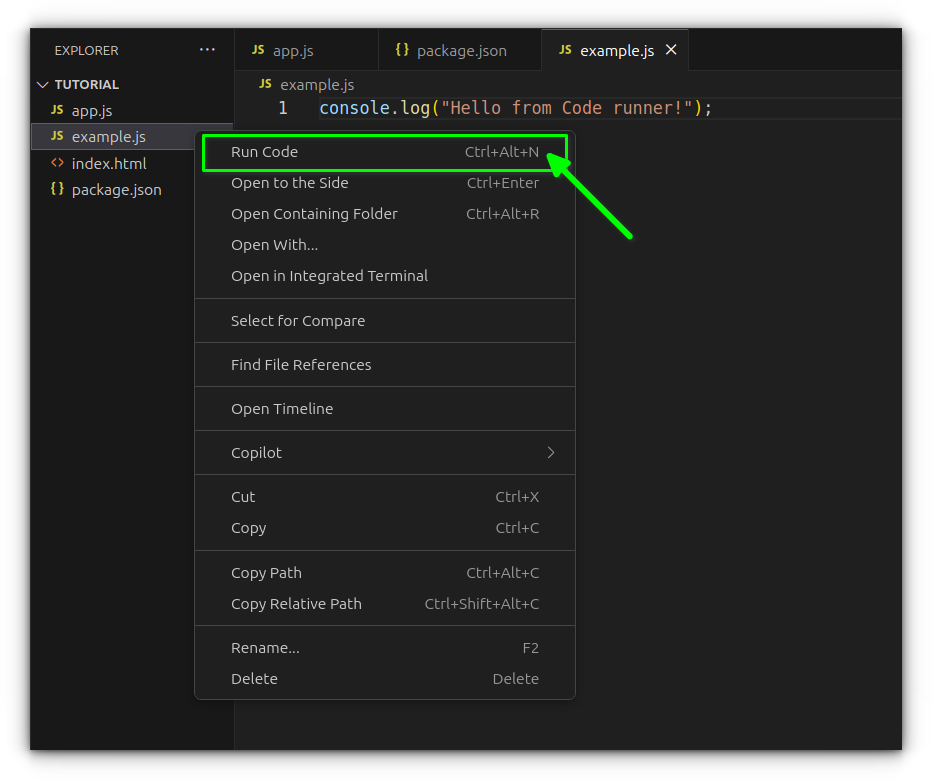Viewport: 932px width, 782px height.
Task: Click Rename... in the context menu
Action: [265, 648]
